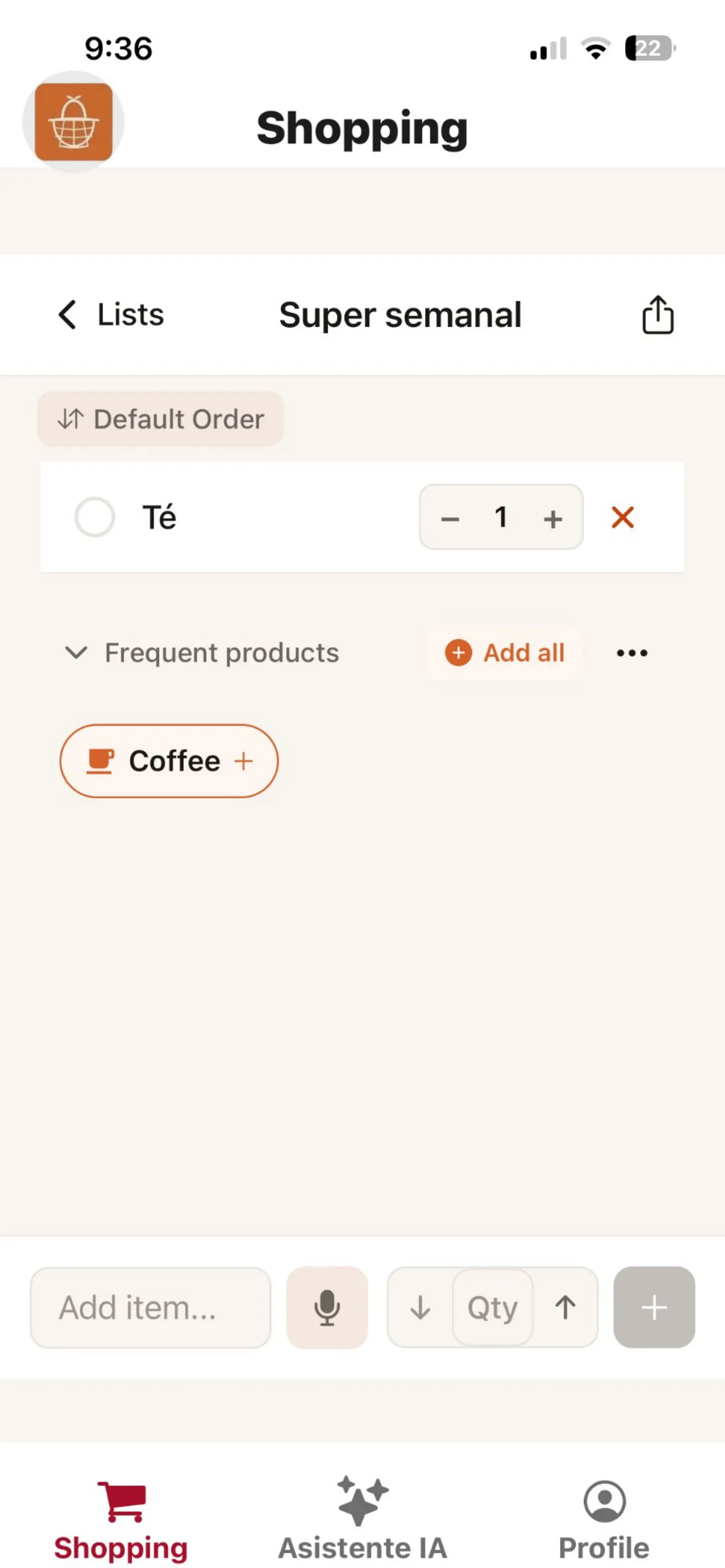
Task: Add Coffee from frequent products
Action: tap(169, 761)
